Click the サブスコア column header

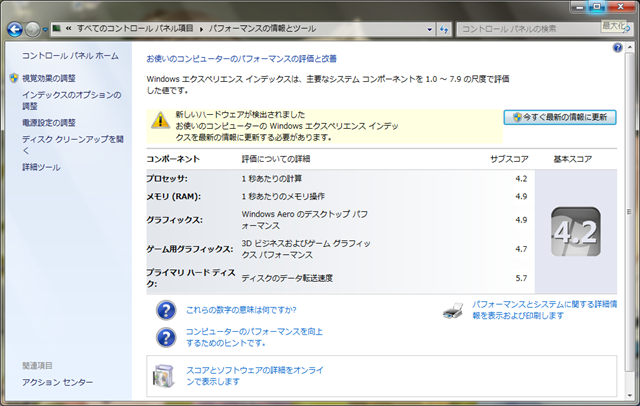509,159
